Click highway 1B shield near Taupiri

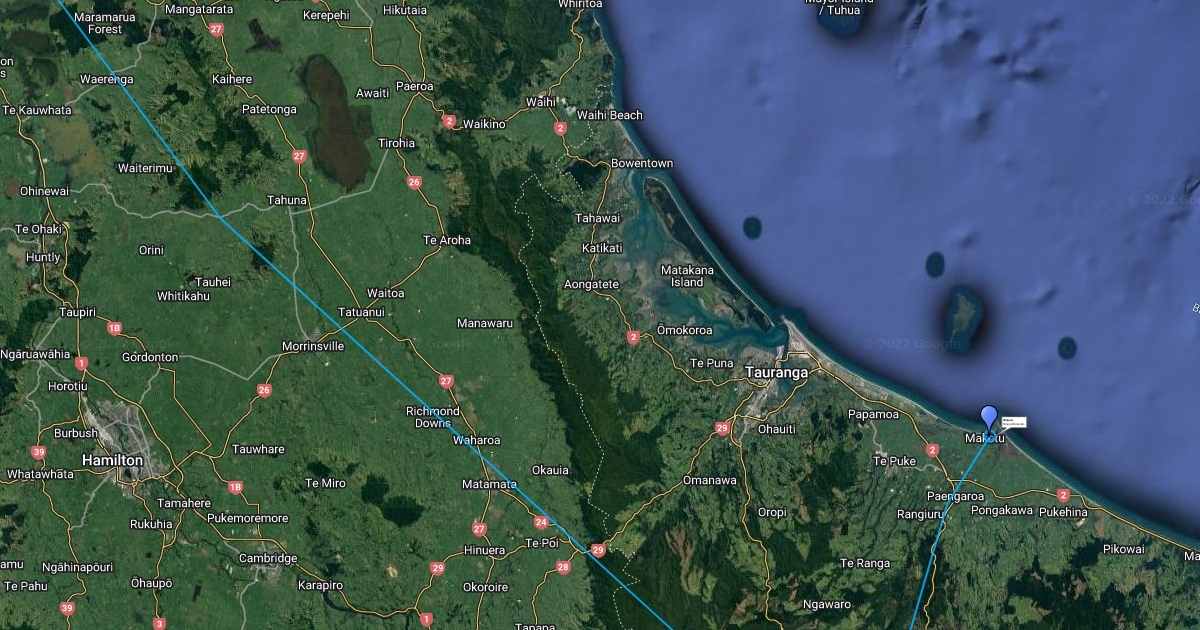tap(114, 327)
